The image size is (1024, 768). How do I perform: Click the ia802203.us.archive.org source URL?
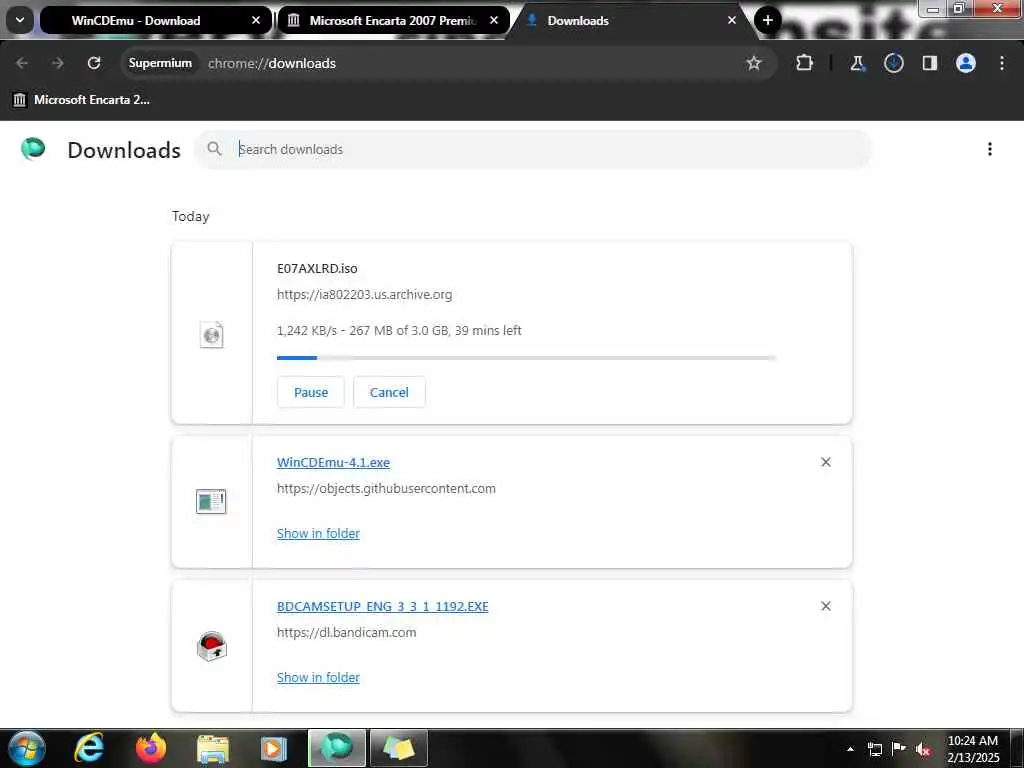[364, 295]
